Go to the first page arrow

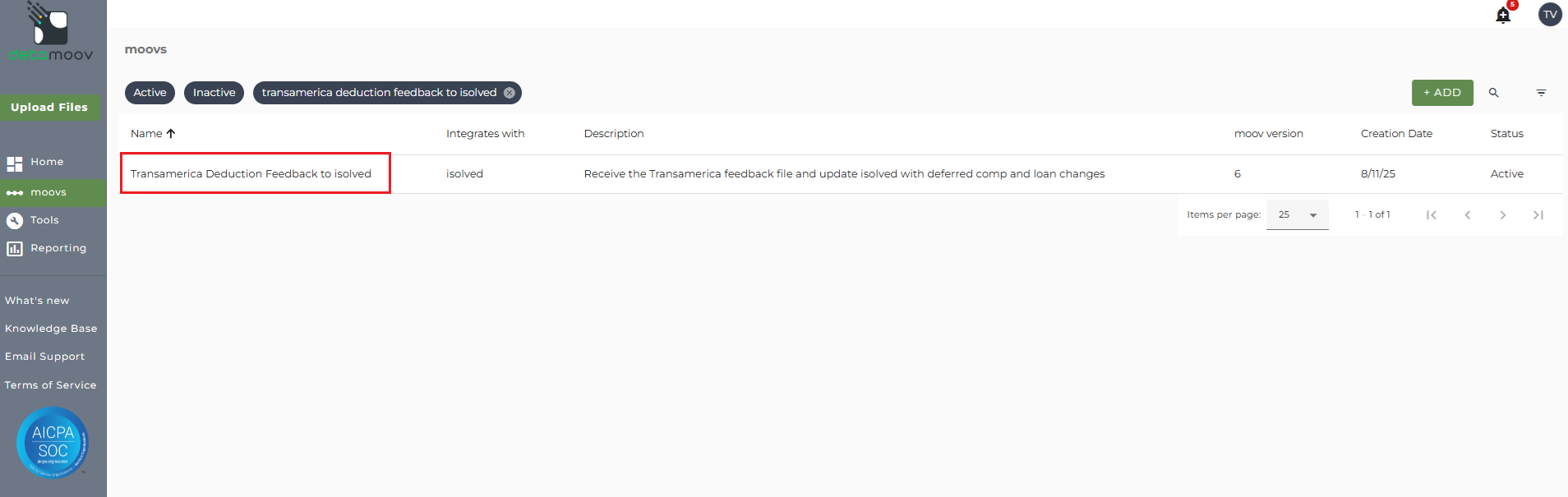coord(1432,215)
